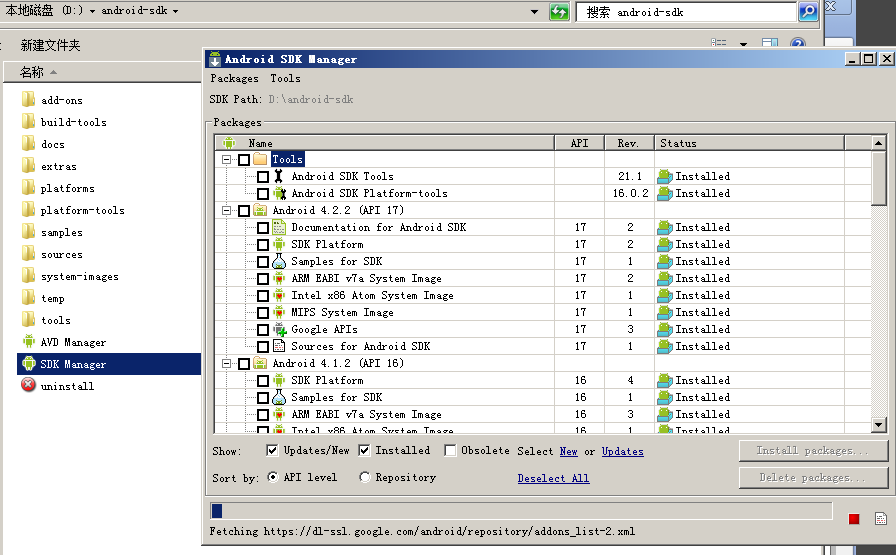Image resolution: width=896 pixels, height=555 pixels.
Task: Check the Android 4.2.2 (API 17) group checkbox
Action: click(244, 210)
